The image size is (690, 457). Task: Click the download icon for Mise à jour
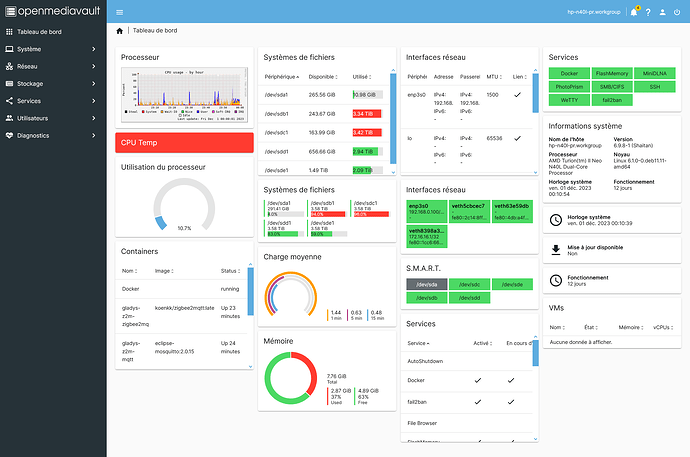[x=556, y=249]
